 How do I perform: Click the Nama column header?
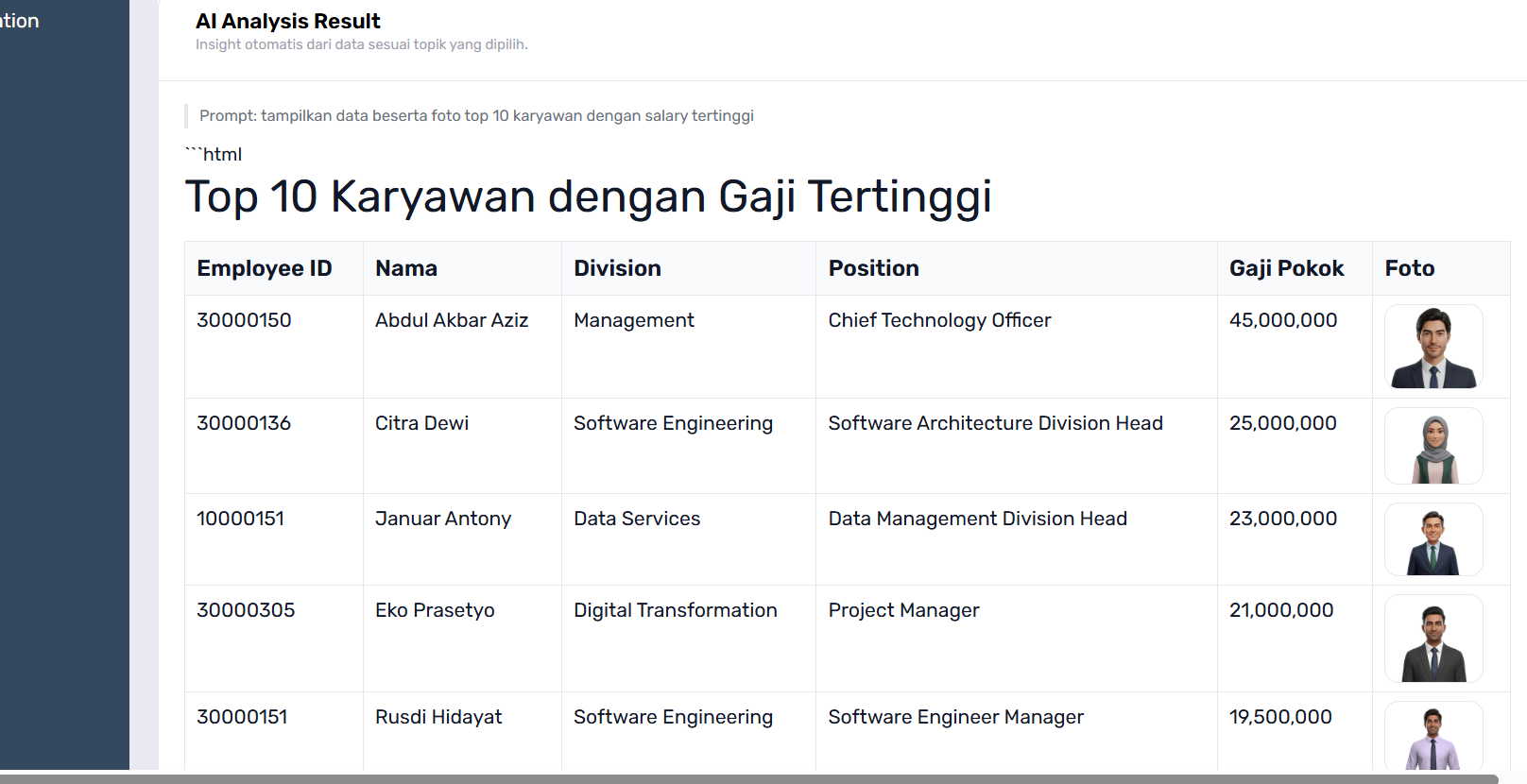pyautogui.click(x=406, y=268)
